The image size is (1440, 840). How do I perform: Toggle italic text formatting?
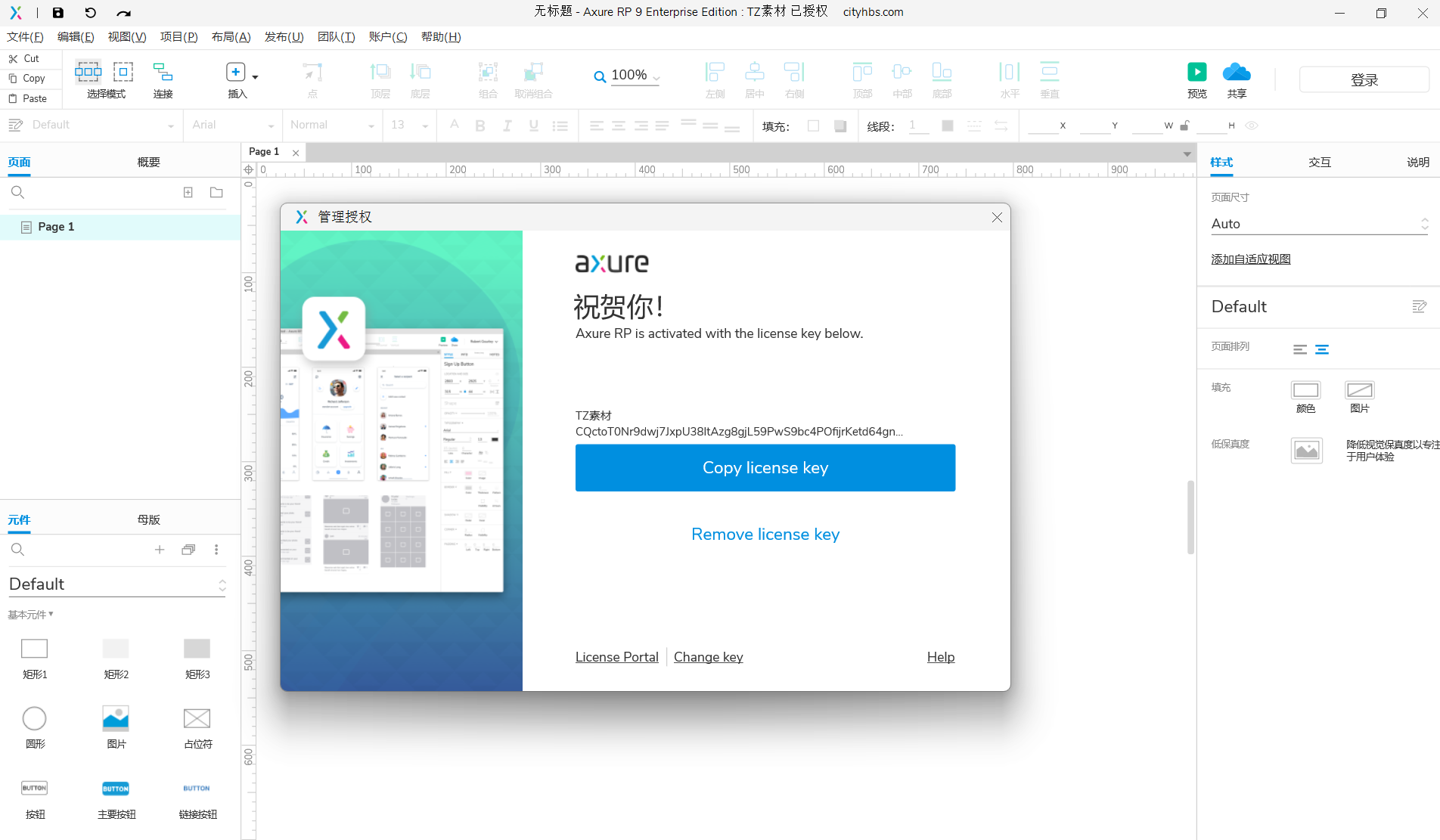tap(507, 126)
